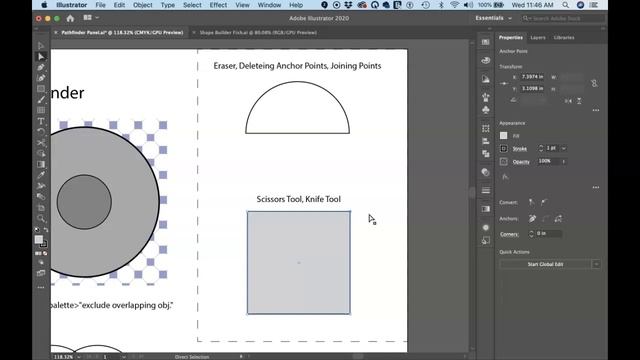640x360 pixels.
Task: Expand opacity slider arrow
Action: 564,162
